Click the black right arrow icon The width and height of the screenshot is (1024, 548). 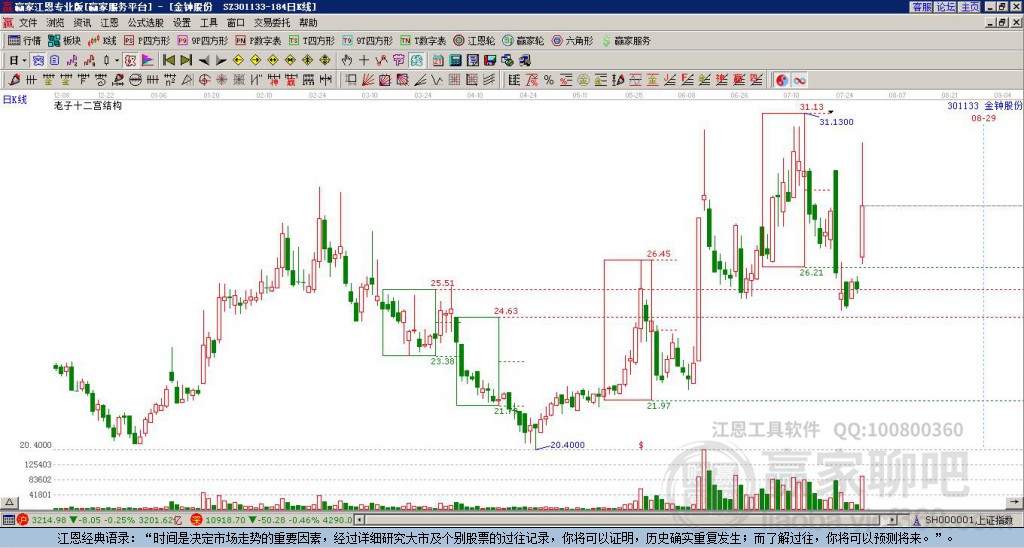221,60
